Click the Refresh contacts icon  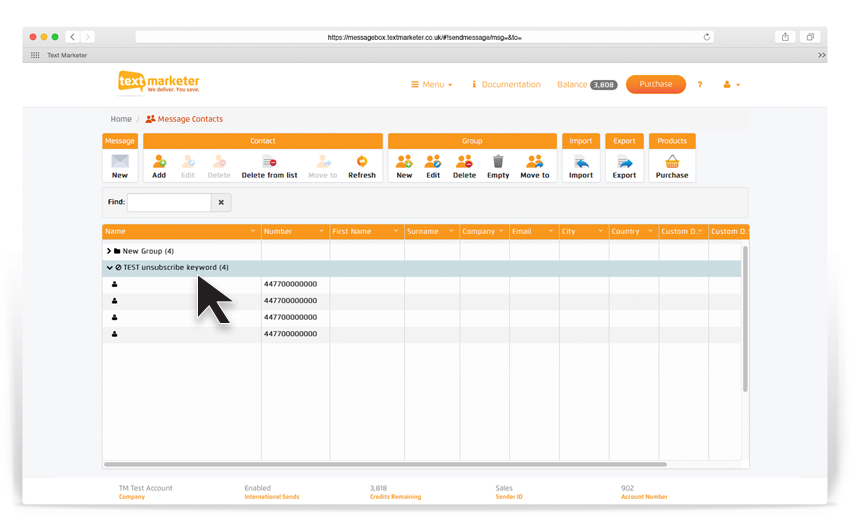click(362, 162)
